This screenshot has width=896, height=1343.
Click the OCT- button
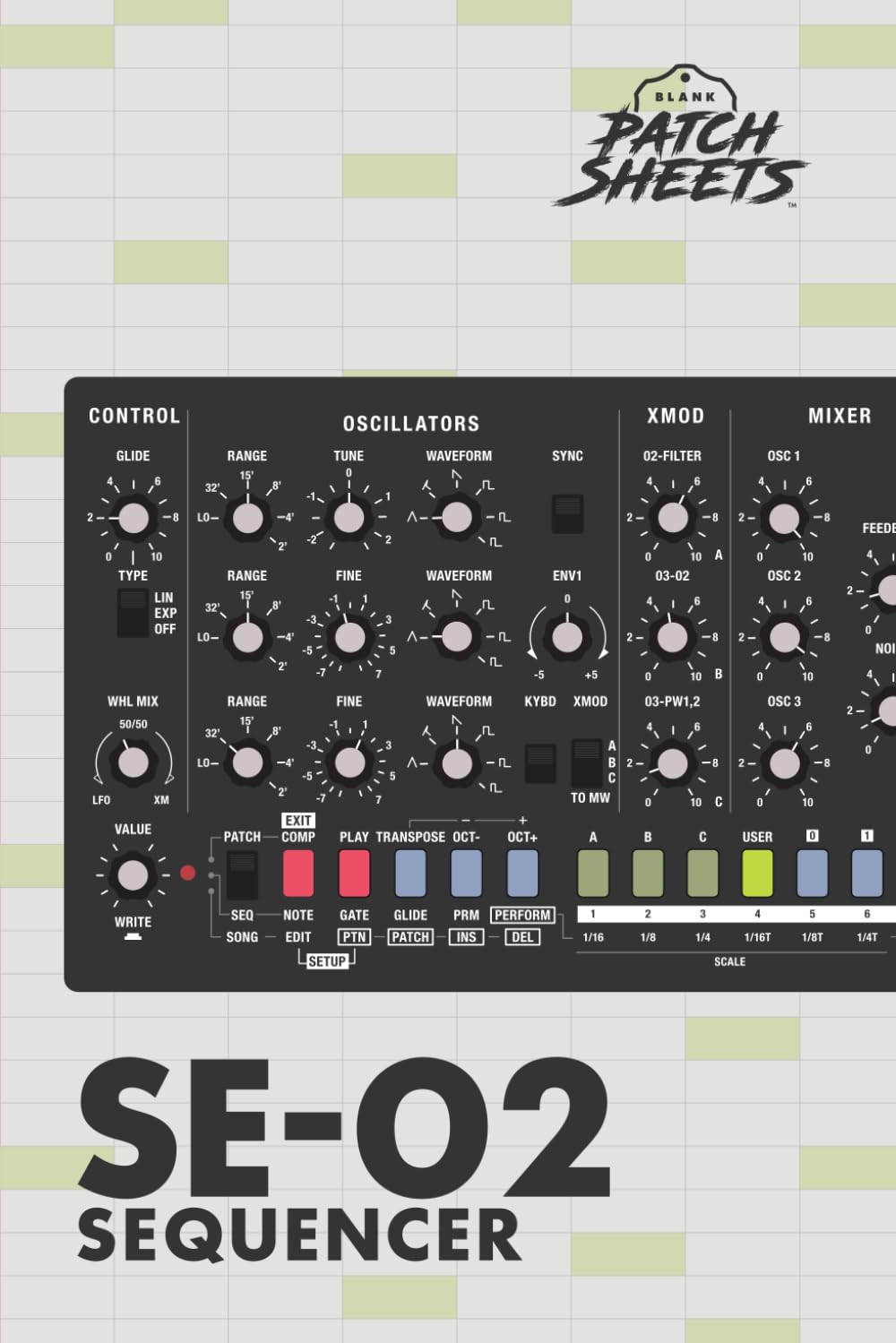pyautogui.click(x=466, y=874)
